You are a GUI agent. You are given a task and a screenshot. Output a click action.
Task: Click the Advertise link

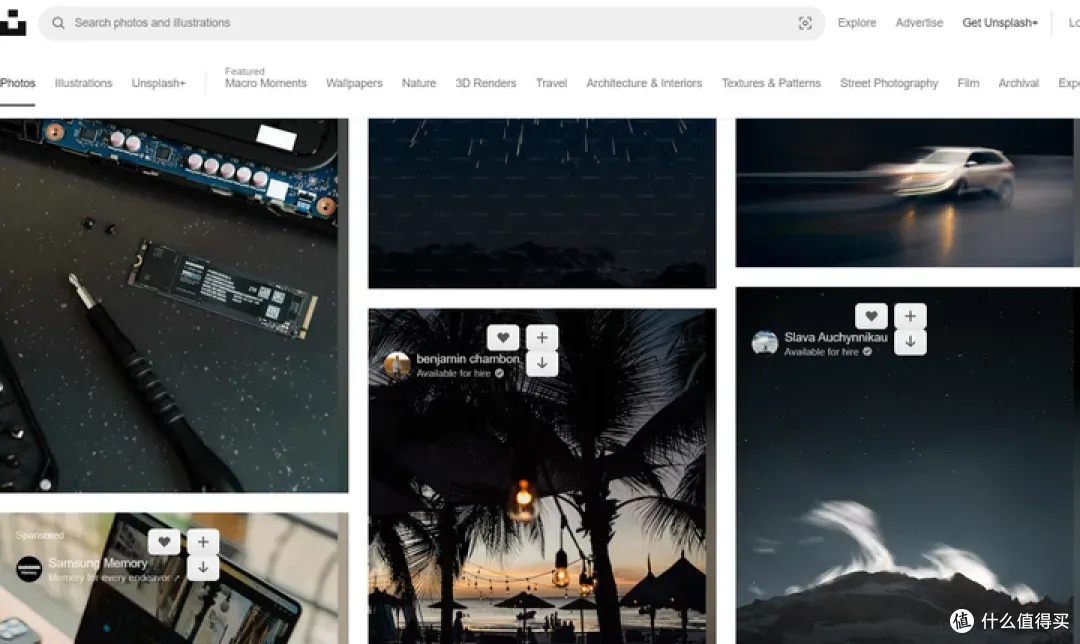click(920, 23)
